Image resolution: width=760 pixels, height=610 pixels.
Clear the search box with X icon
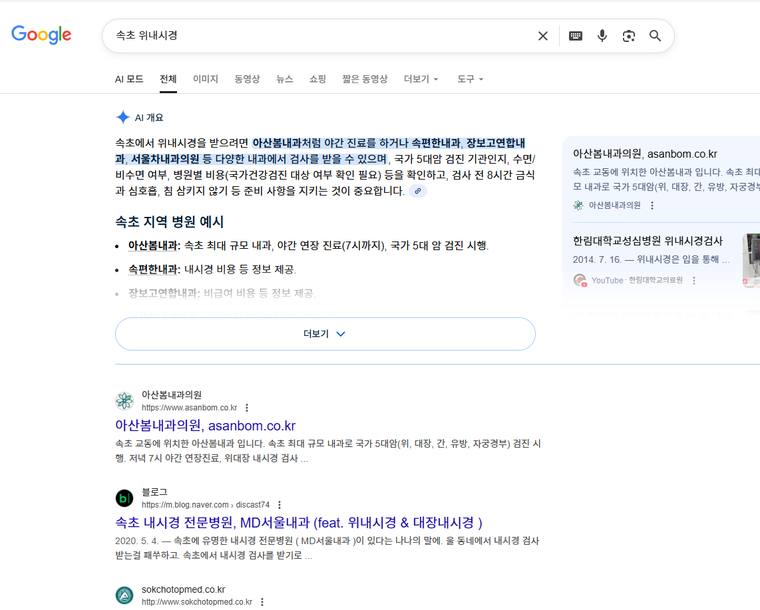tap(543, 36)
